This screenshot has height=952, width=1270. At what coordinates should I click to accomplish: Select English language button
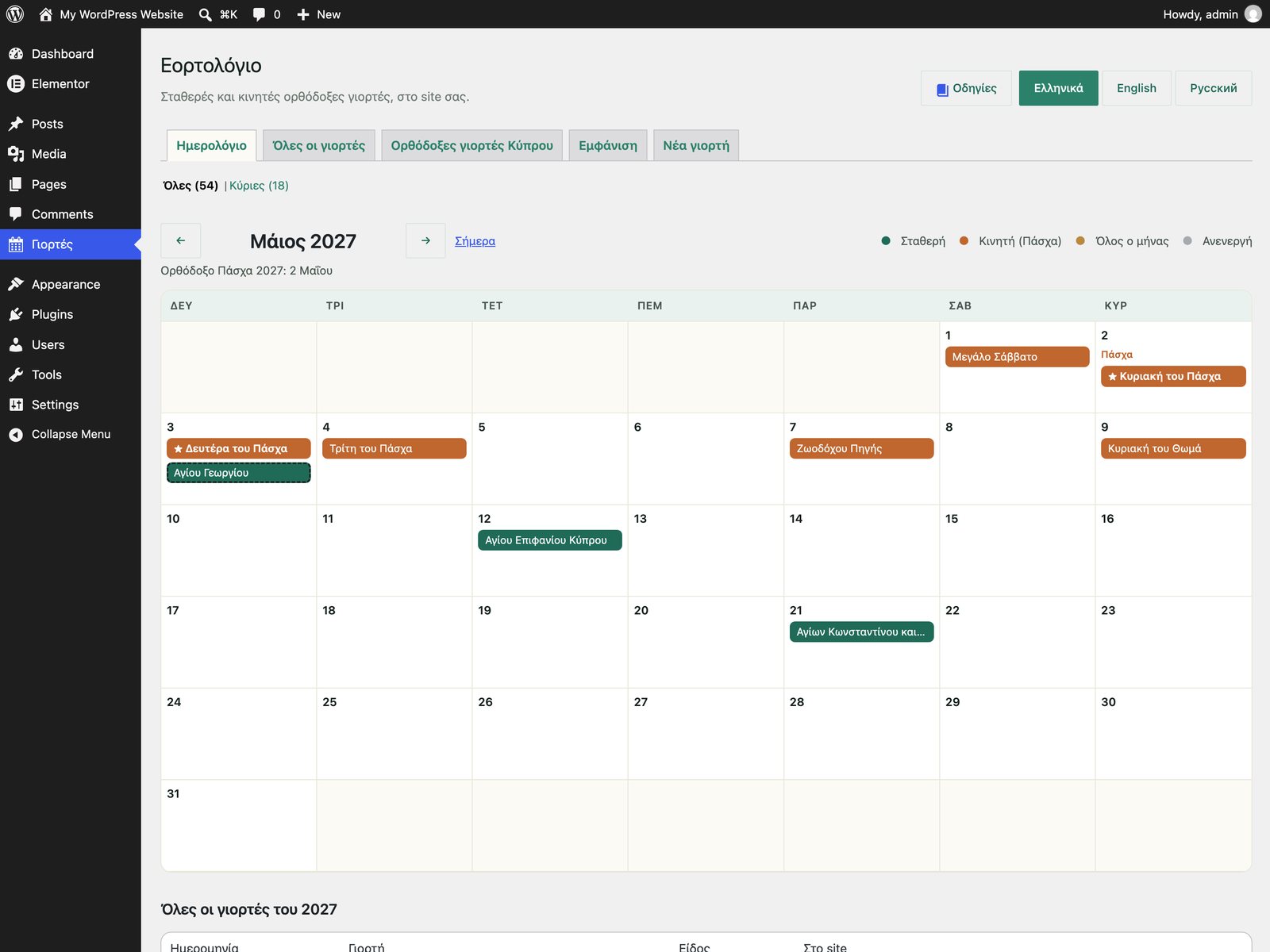tap(1137, 88)
